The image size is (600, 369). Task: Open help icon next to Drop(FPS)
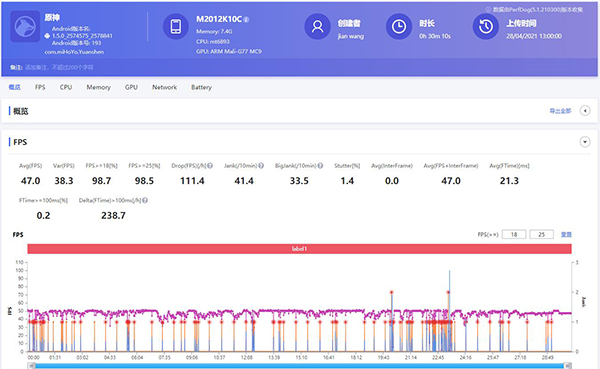pyautogui.click(x=210, y=166)
